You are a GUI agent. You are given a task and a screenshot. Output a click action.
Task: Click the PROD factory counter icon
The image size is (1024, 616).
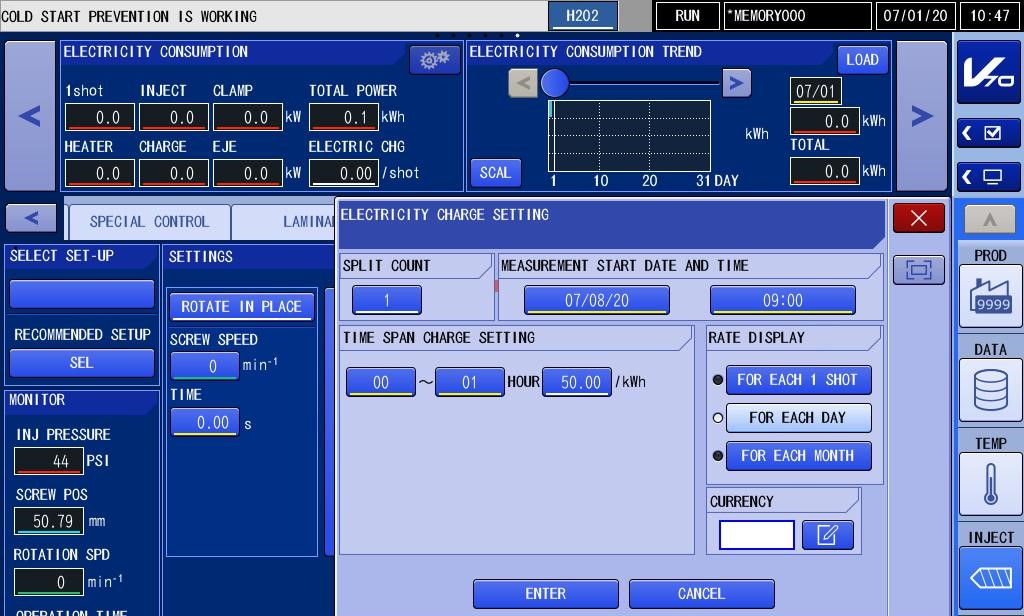click(990, 296)
